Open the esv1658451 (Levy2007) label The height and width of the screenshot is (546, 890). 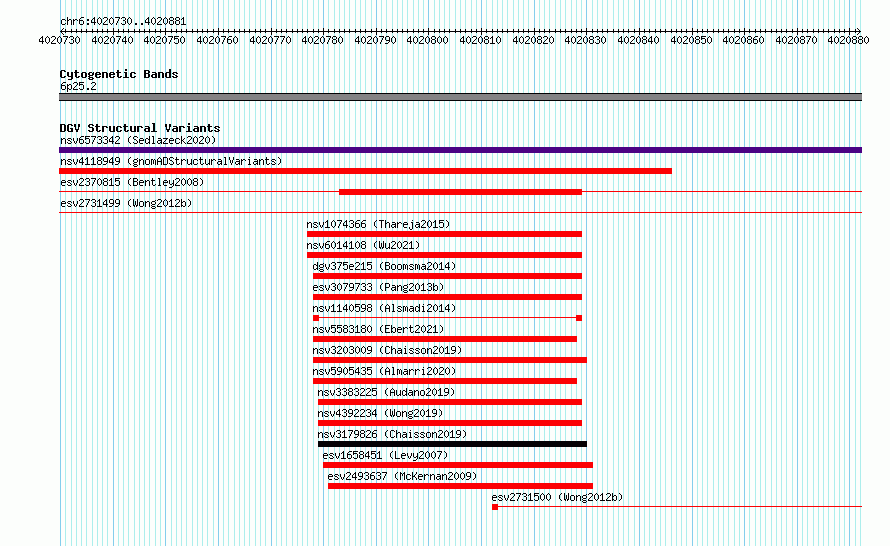point(385,455)
